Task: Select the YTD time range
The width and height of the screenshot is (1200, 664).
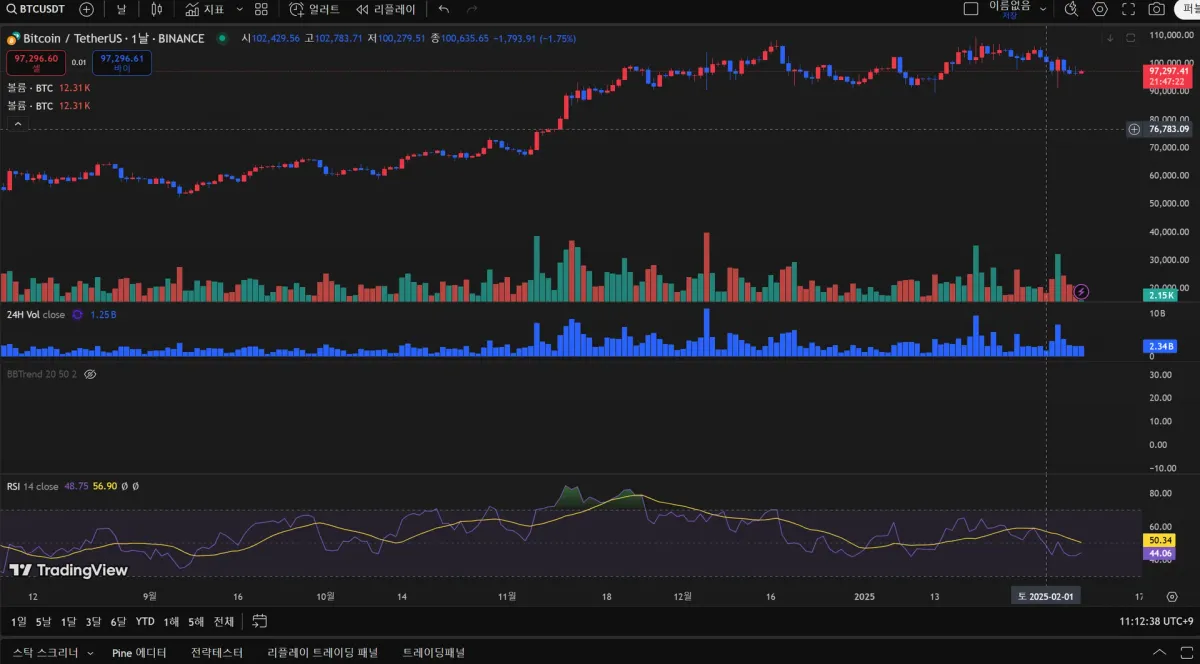Action: coord(145,621)
